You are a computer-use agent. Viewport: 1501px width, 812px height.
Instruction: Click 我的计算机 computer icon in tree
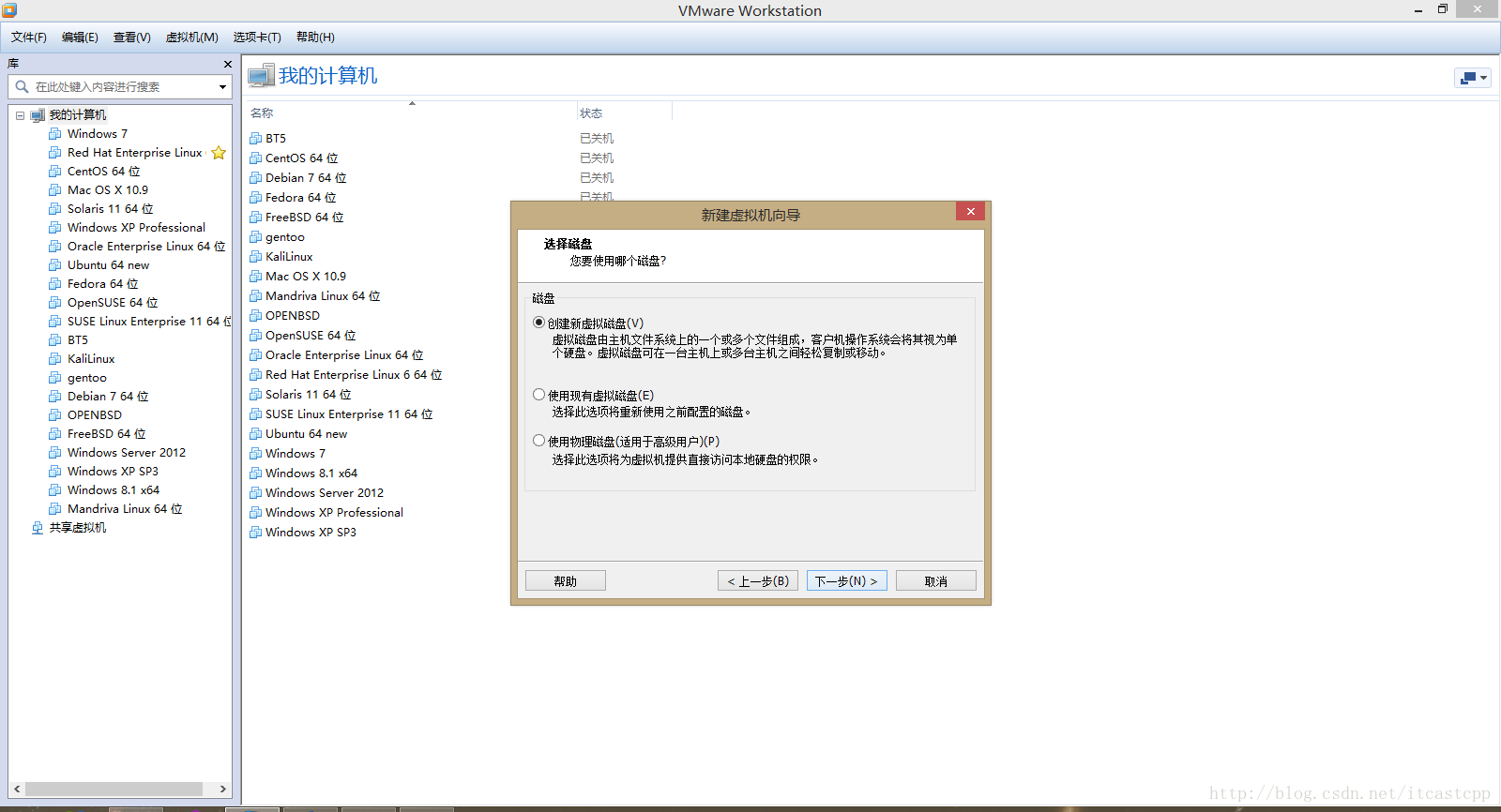click(38, 115)
